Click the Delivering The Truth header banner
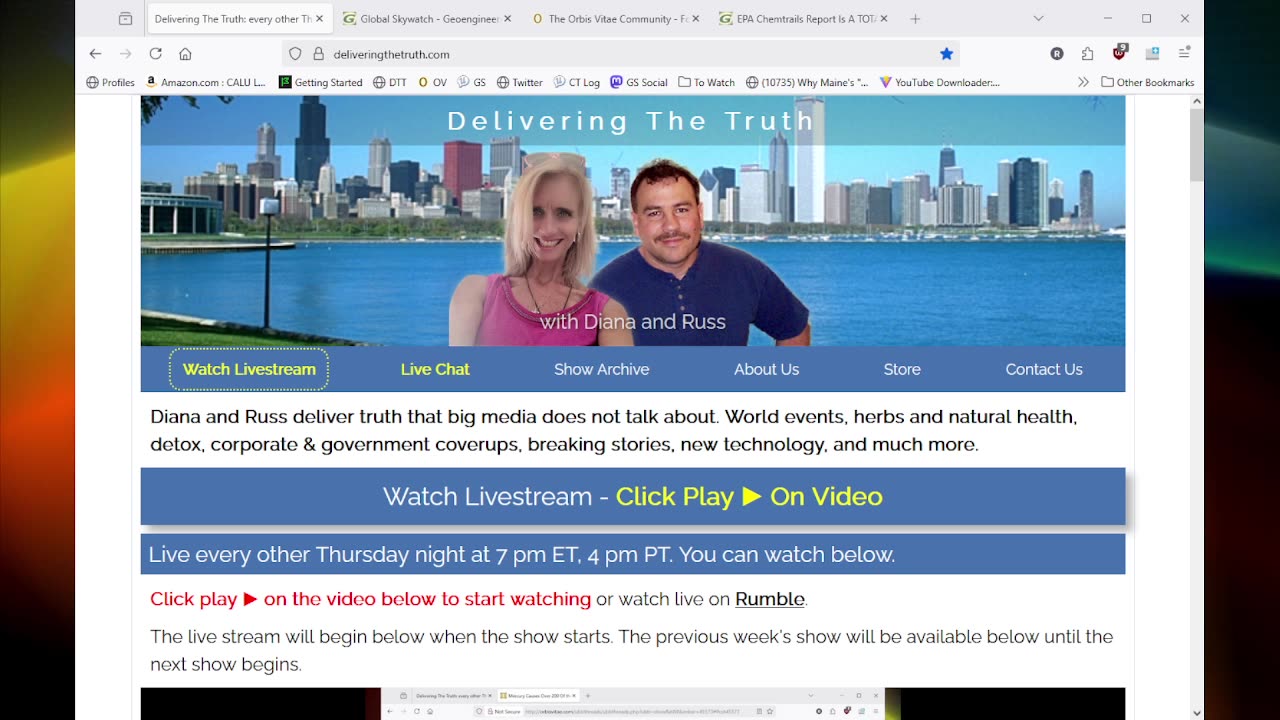The width and height of the screenshot is (1280, 720). click(633, 221)
